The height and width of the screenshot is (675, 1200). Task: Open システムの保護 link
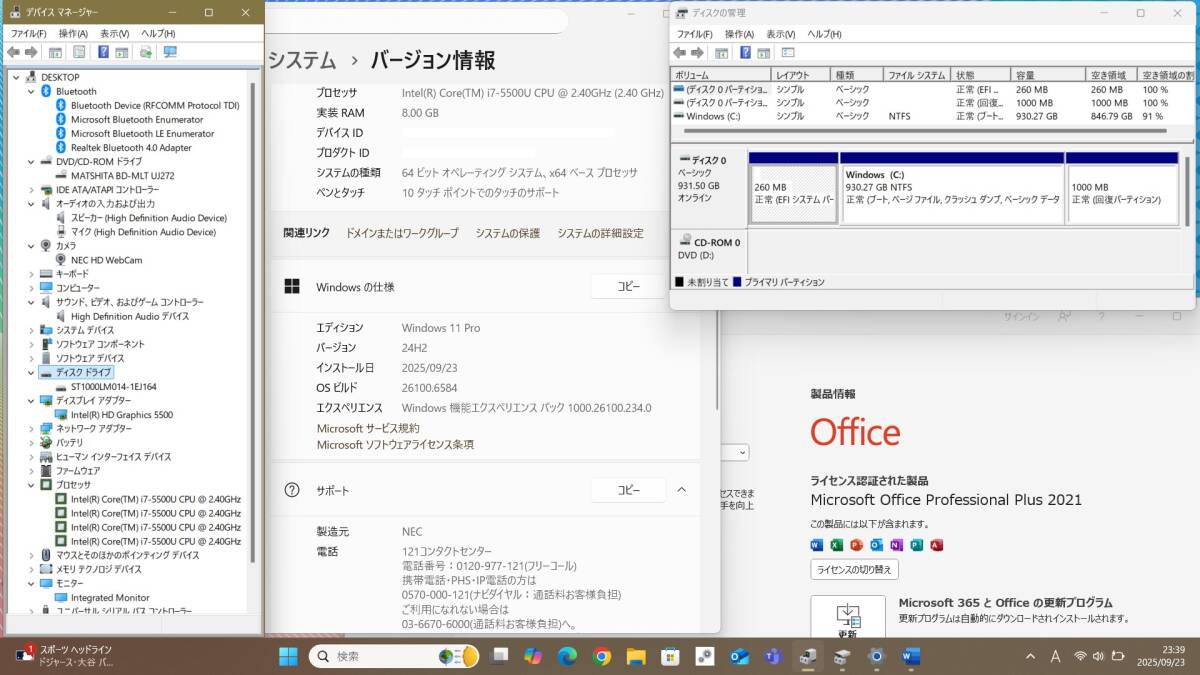point(507,233)
